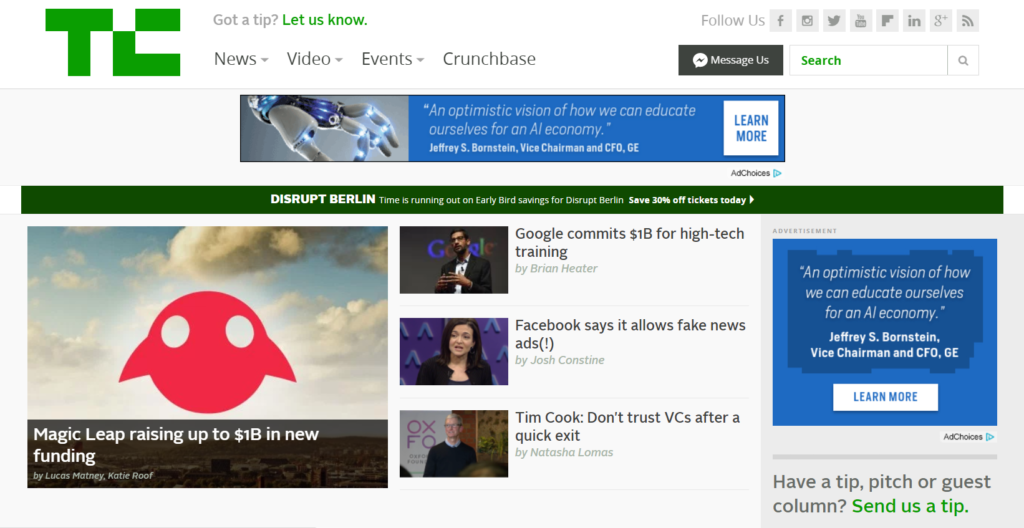Click the sidebar AI economy ad quote
Screen dimensions: 1024x528
[x=885, y=292]
